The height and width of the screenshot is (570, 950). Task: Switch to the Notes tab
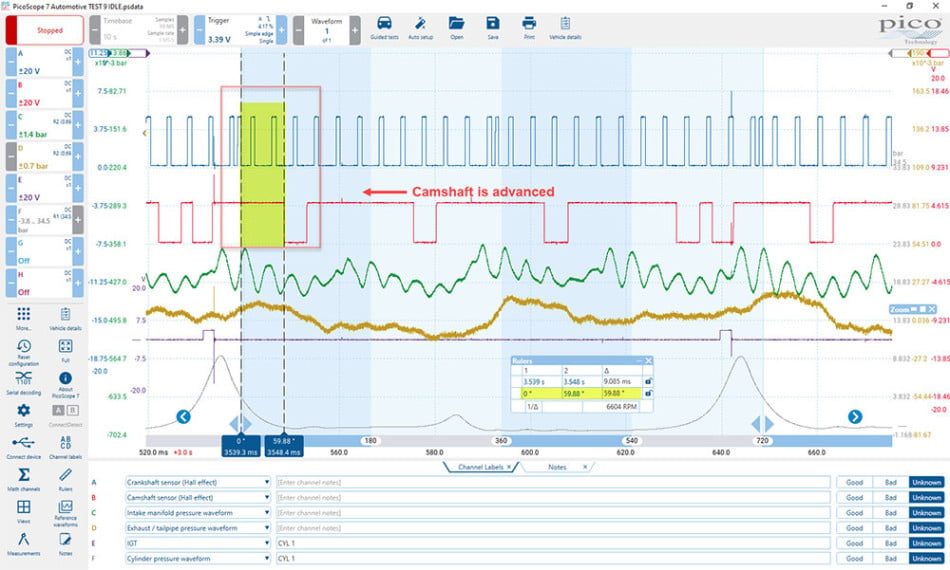coord(557,467)
